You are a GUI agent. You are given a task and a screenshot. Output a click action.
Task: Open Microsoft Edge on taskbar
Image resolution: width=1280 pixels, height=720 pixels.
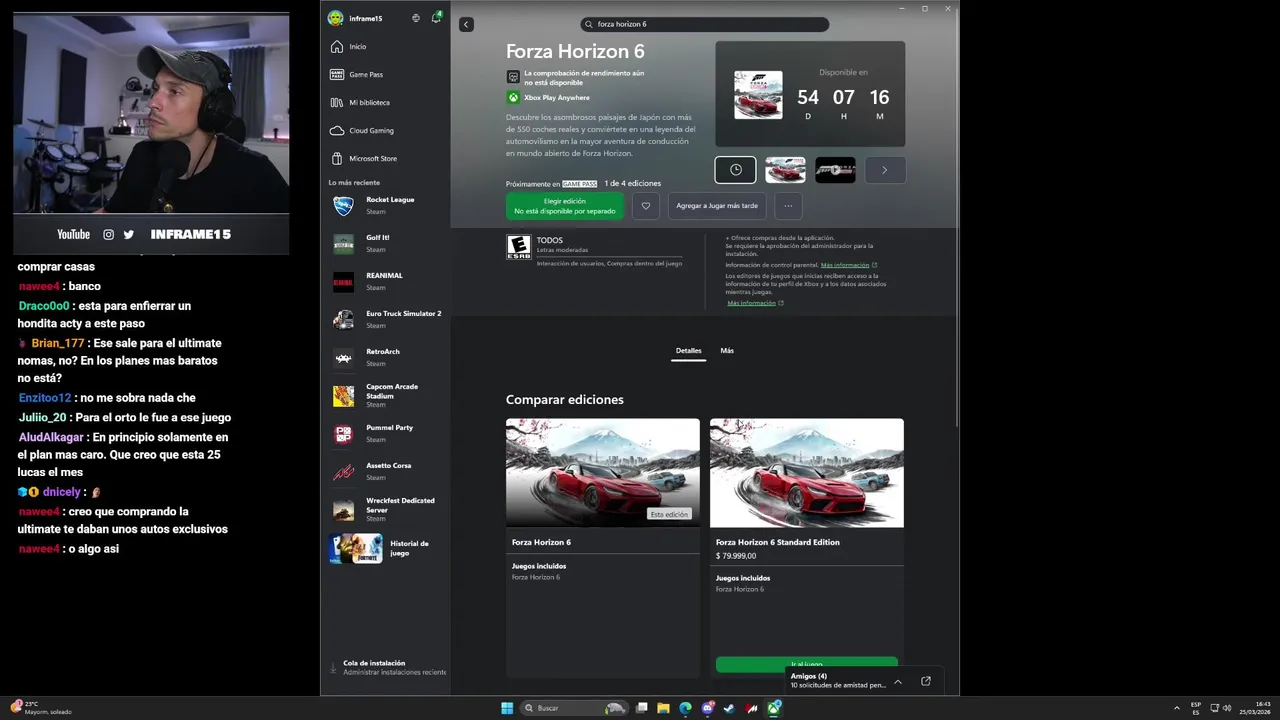click(685, 708)
